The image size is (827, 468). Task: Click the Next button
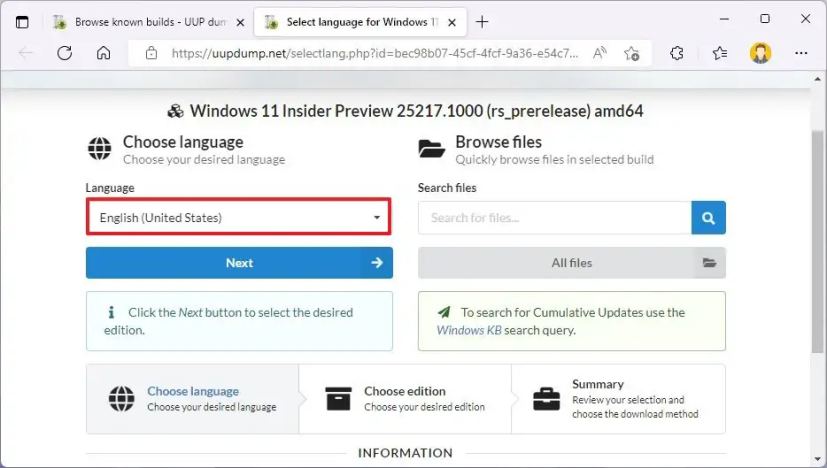[239, 263]
